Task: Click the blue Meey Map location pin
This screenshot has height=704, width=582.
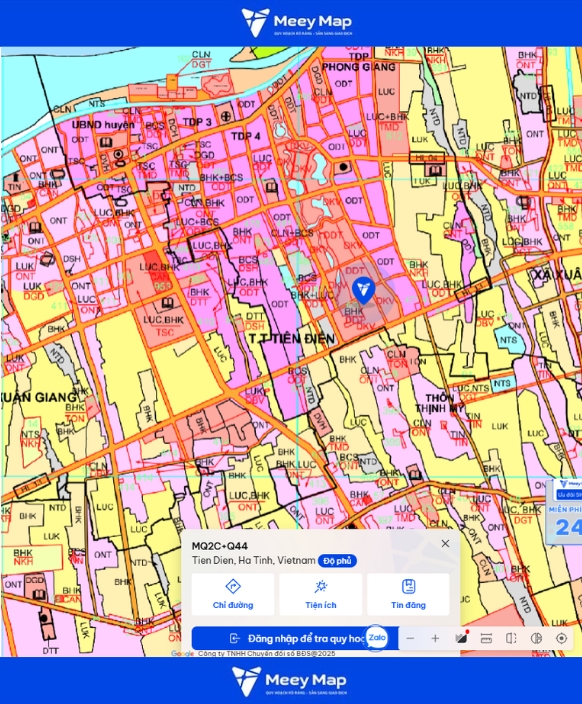Action: 363,290
